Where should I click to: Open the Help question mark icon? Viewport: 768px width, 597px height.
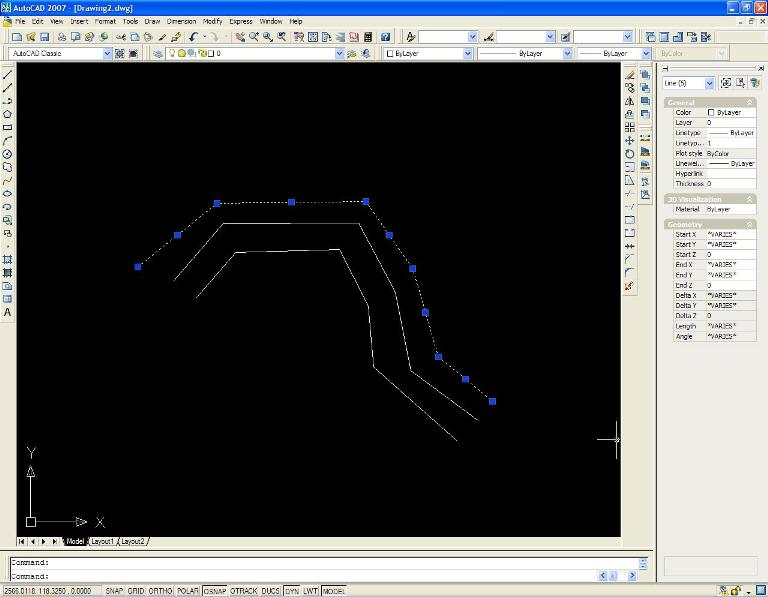tap(385, 37)
